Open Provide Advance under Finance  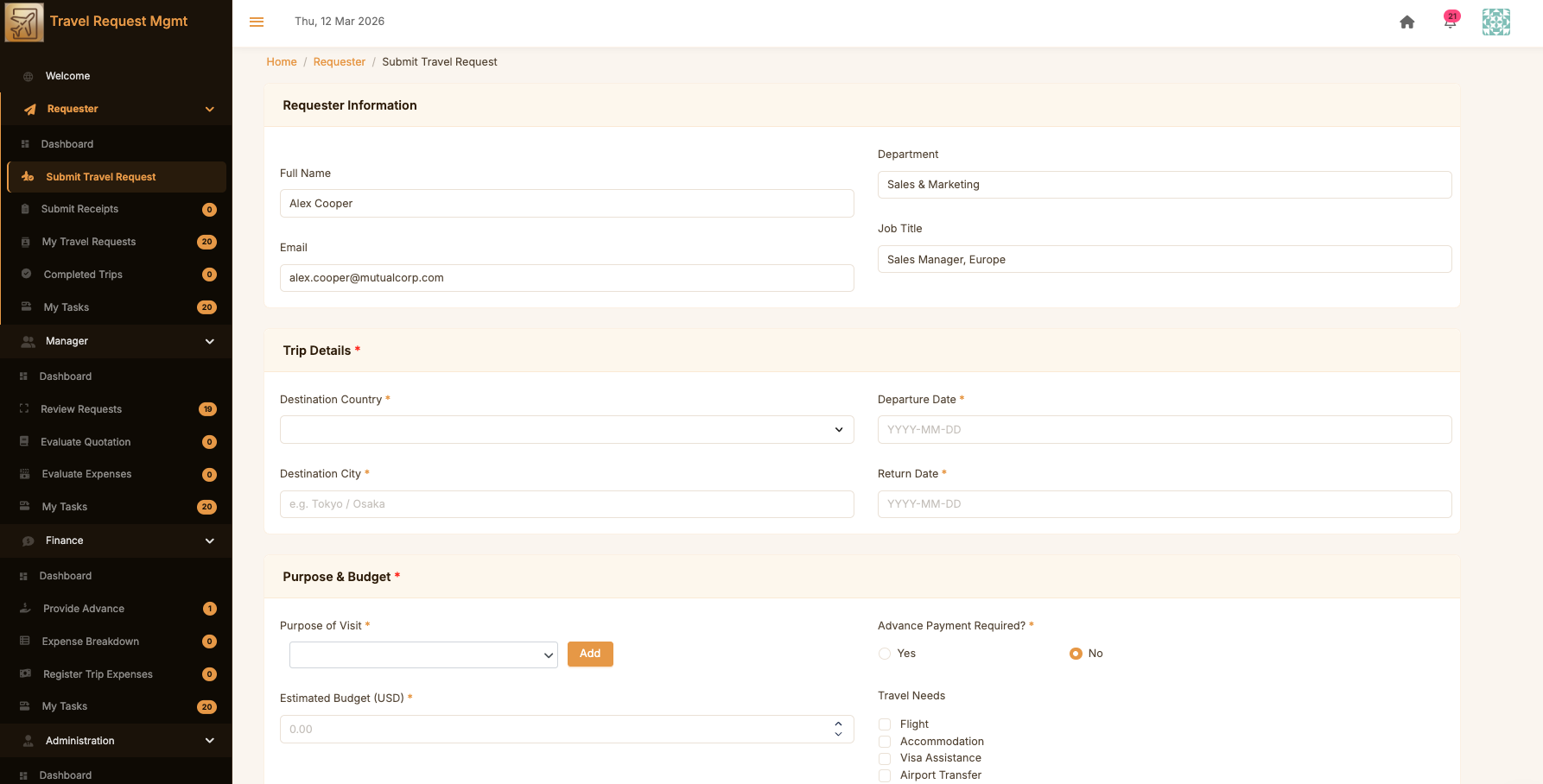(84, 609)
